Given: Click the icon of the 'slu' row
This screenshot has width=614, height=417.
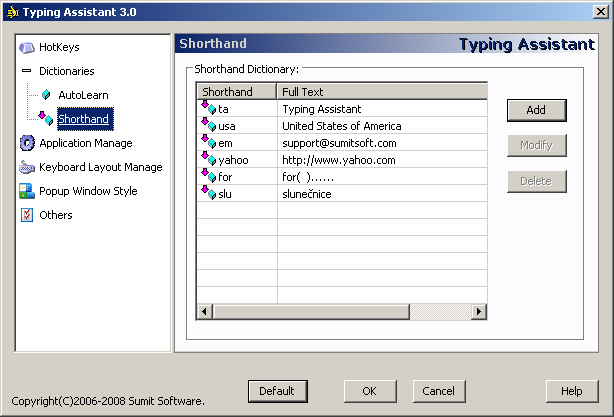Looking at the screenshot, I should pos(209,192).
